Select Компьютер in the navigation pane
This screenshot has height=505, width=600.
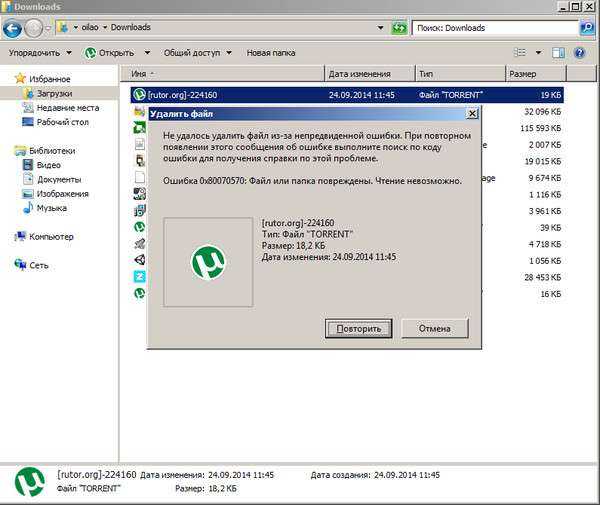51,237
